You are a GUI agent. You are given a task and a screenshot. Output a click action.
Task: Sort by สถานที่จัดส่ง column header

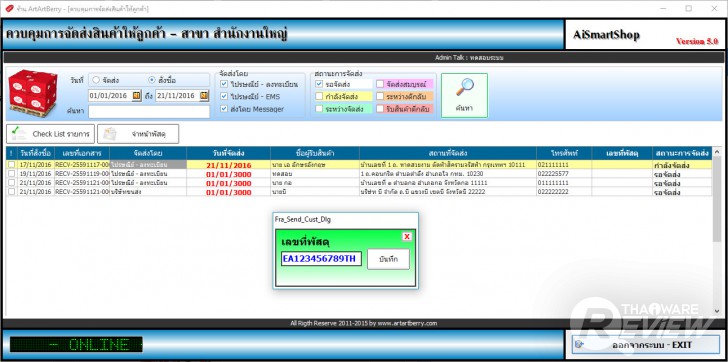[x=448, y=153]
